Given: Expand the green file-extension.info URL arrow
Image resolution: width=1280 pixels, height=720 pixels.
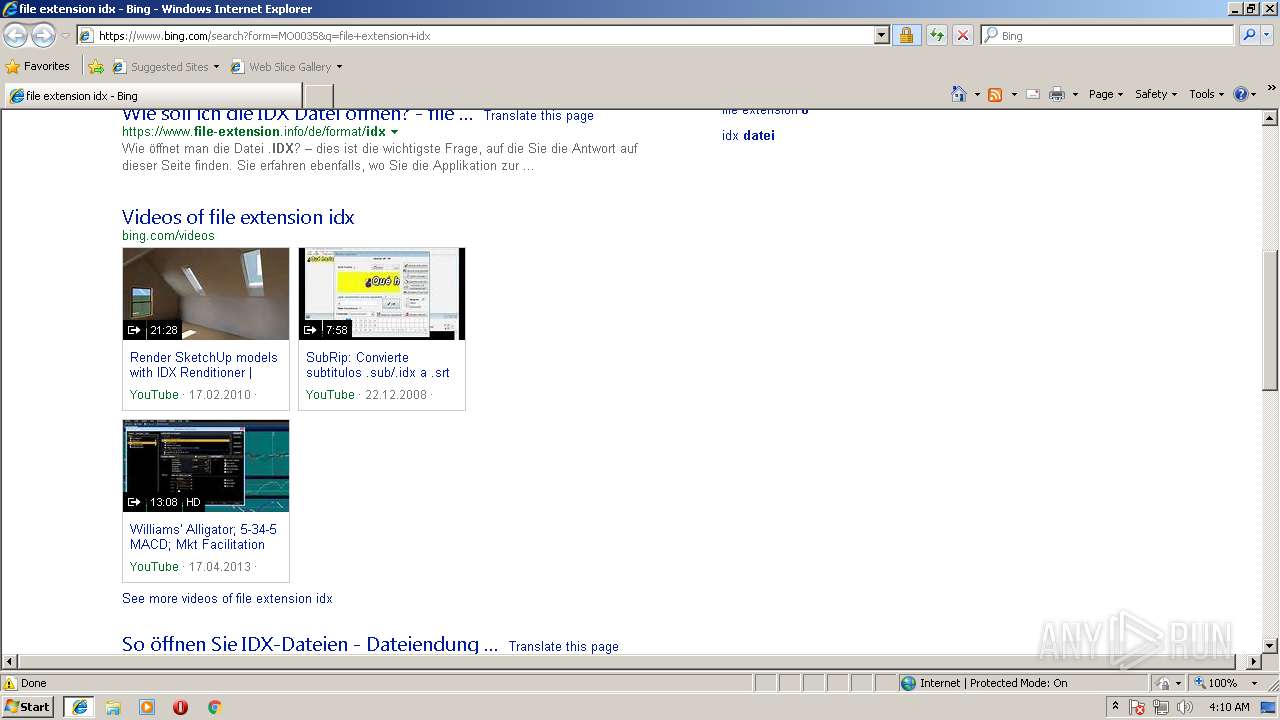Looking at the screenshot, I should point(394,132).
